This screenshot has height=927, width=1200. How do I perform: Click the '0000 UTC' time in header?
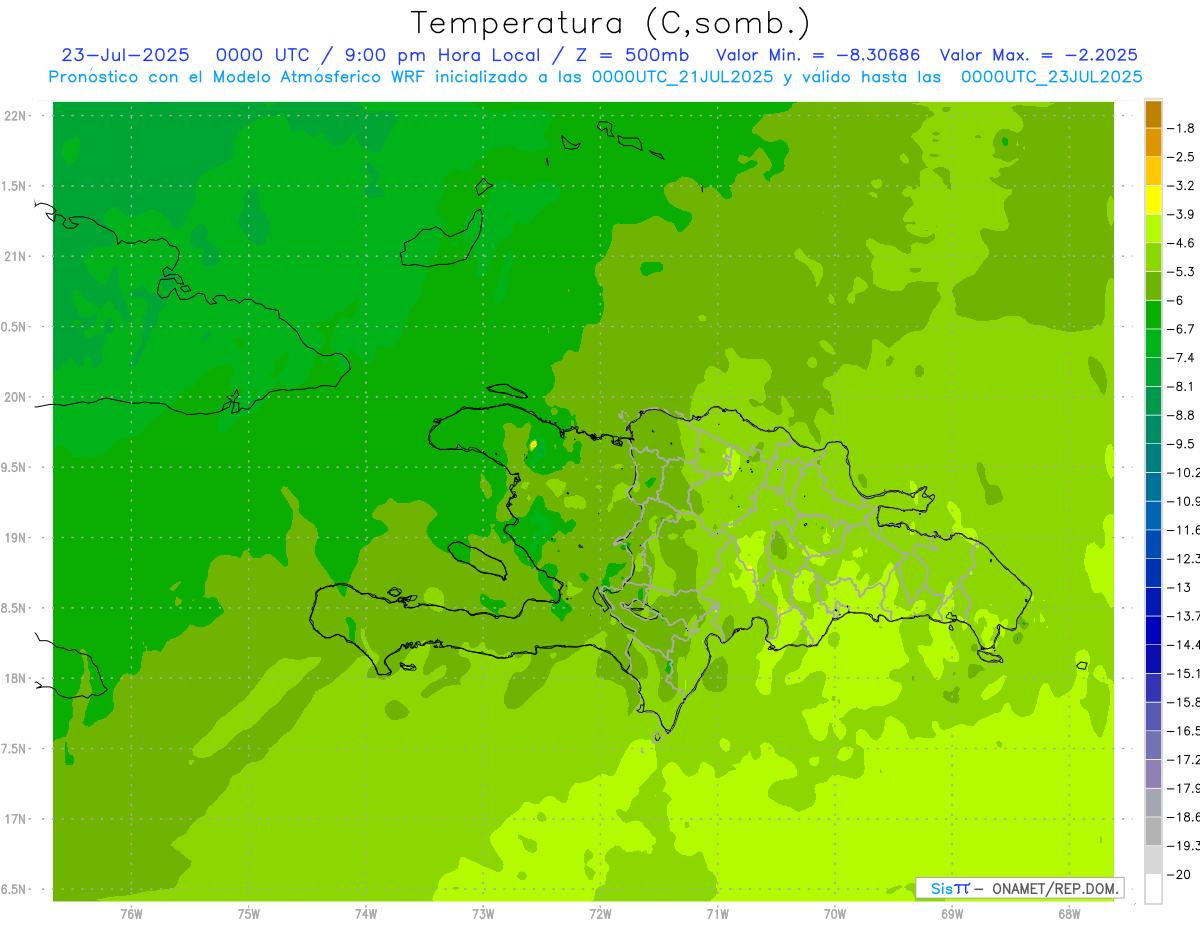coord(262,55)
